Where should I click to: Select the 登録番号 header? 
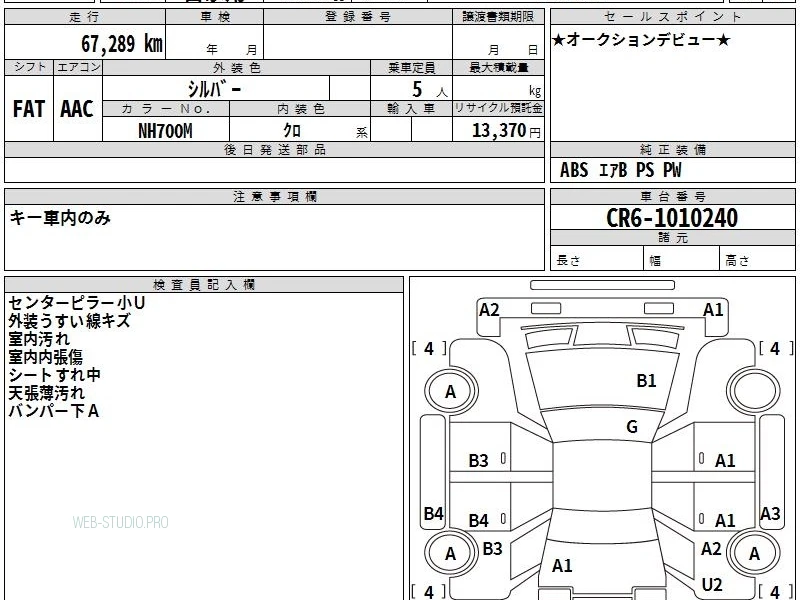[358, 17]
